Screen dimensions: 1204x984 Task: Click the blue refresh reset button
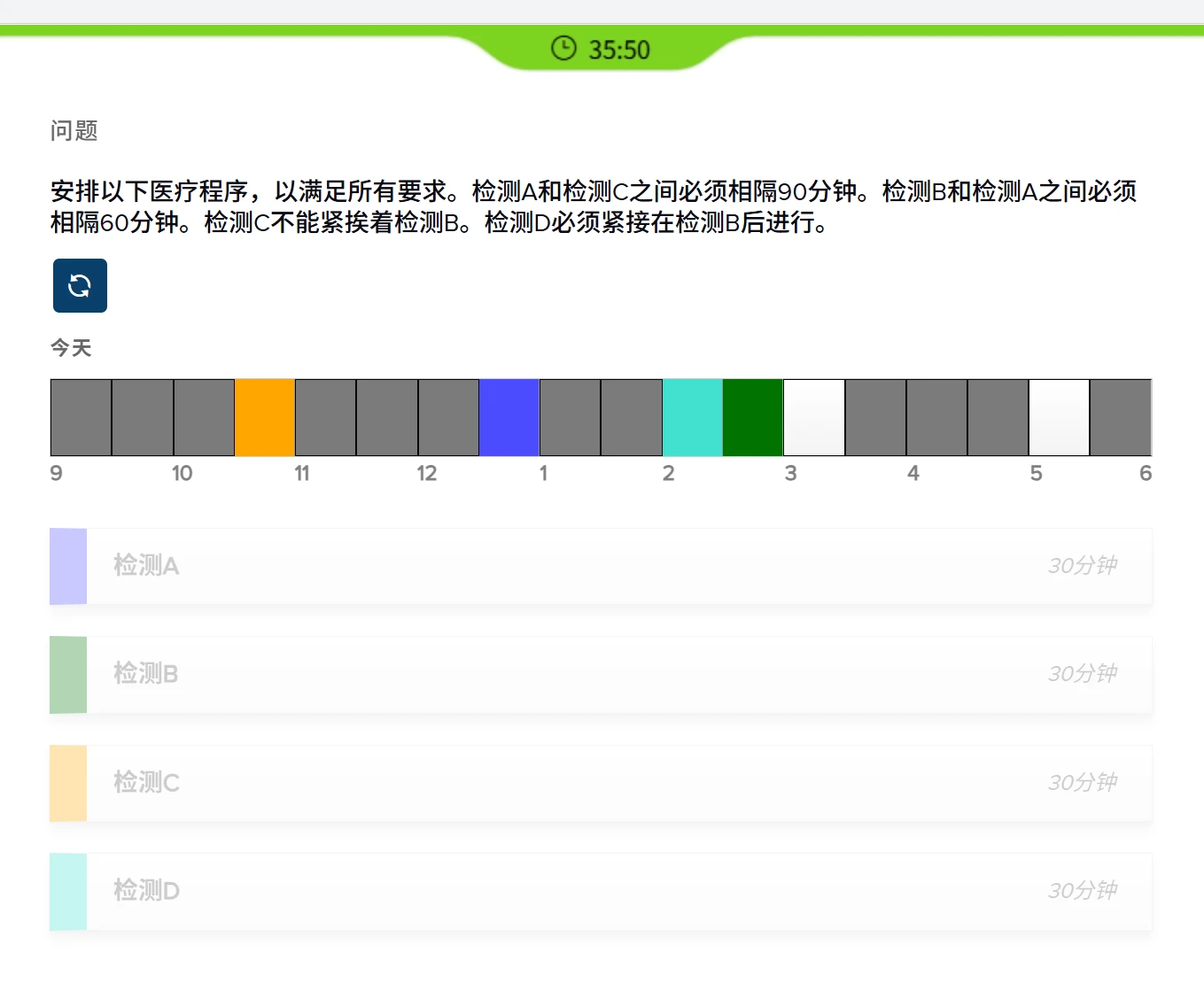[80, 285]
